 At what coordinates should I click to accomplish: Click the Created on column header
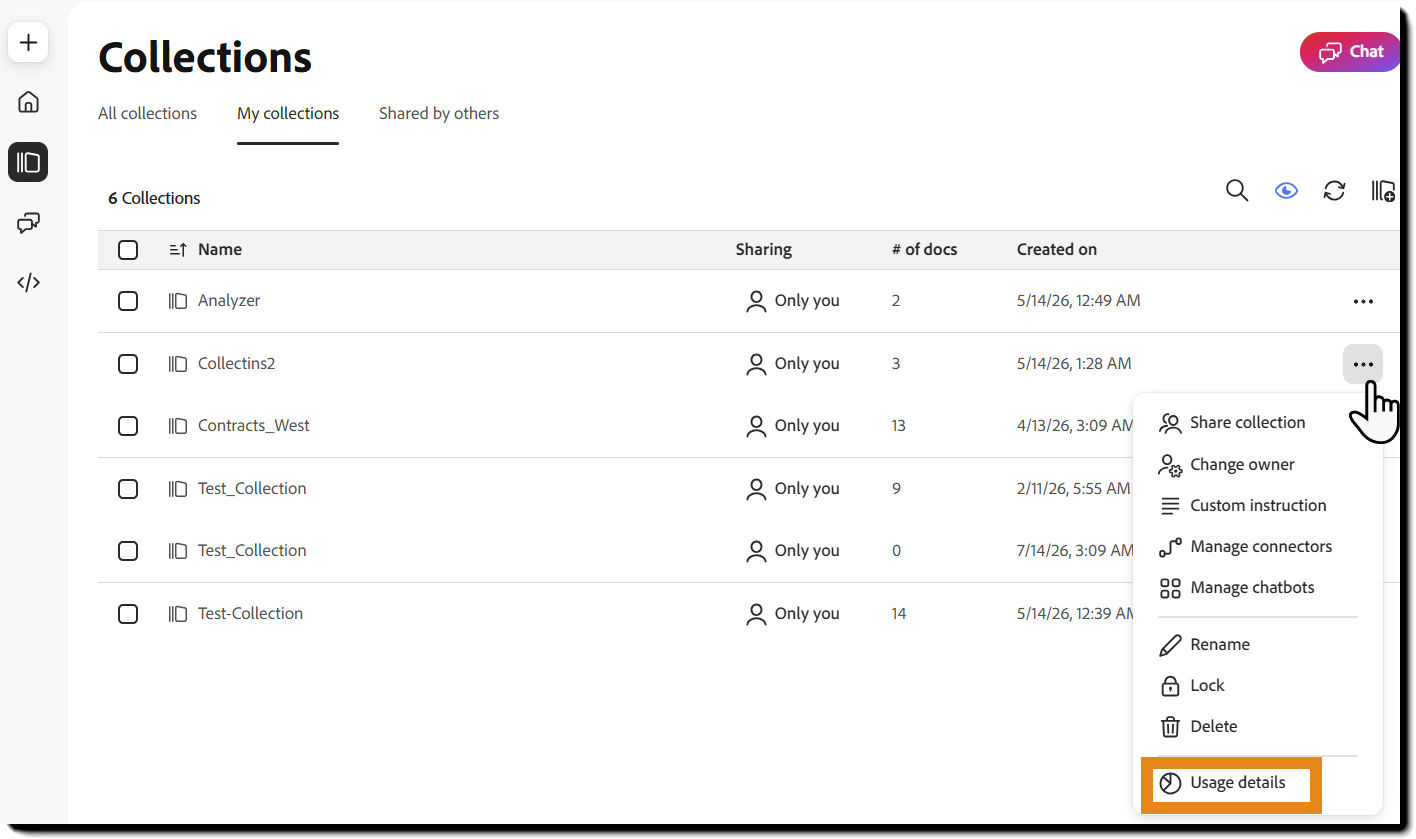pyautogui.click(x=1057, y=249)
